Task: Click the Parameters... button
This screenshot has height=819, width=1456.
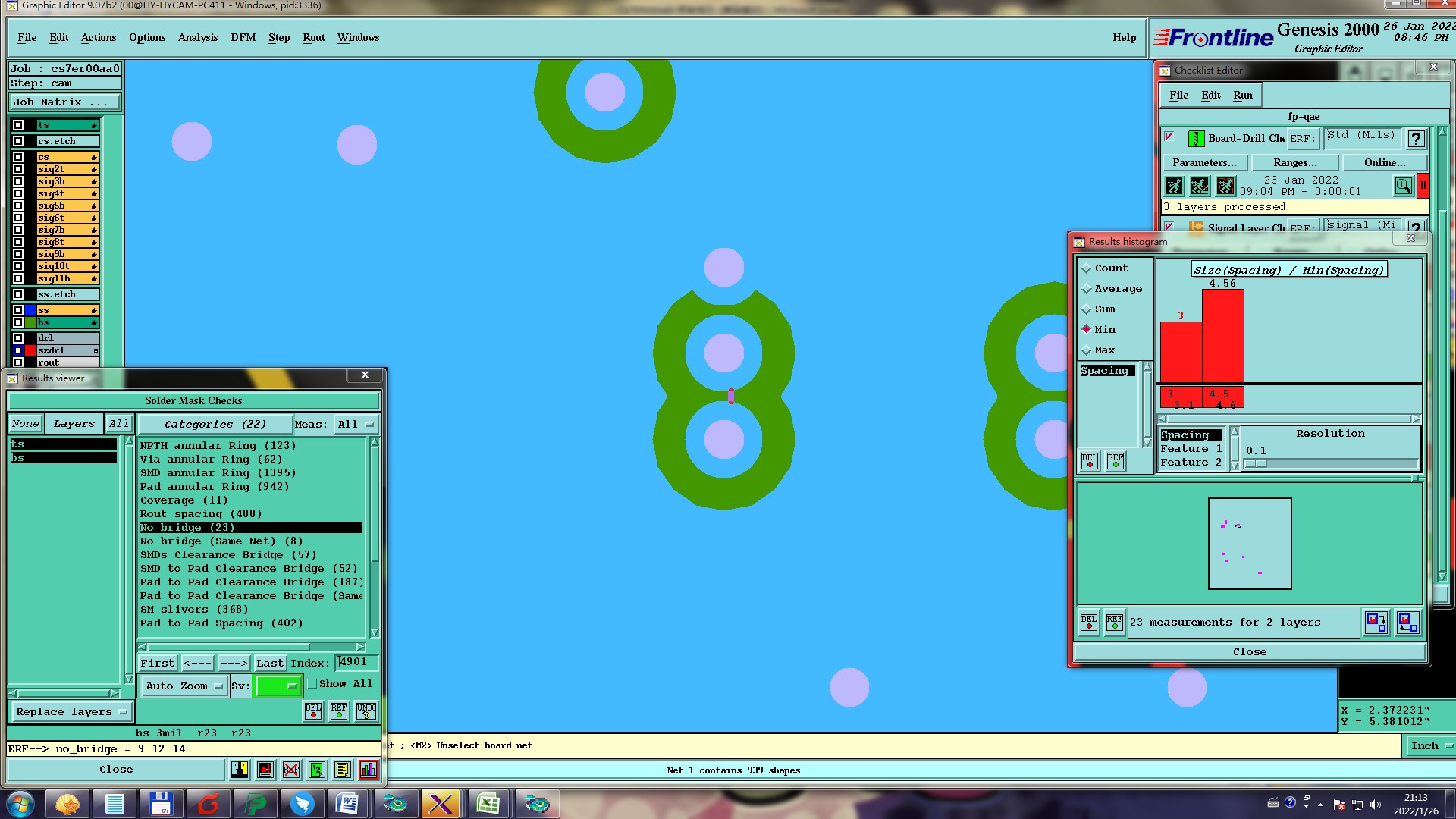Action: click(x=1203, y=162)
